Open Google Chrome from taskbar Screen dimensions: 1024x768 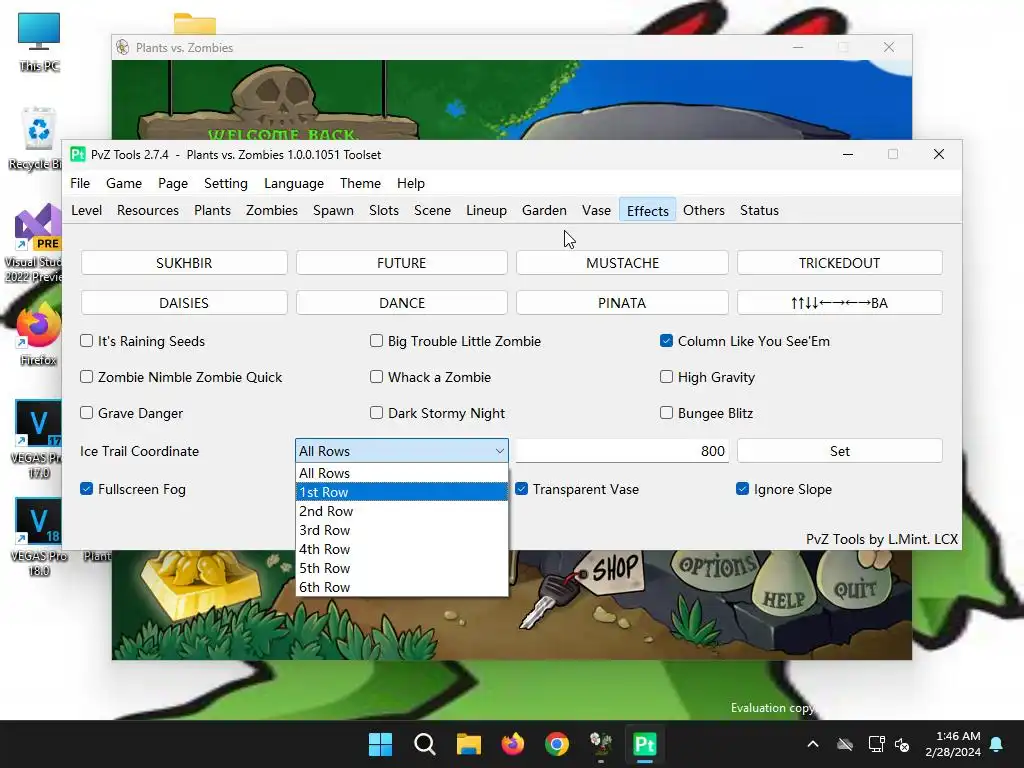[556, 744]
